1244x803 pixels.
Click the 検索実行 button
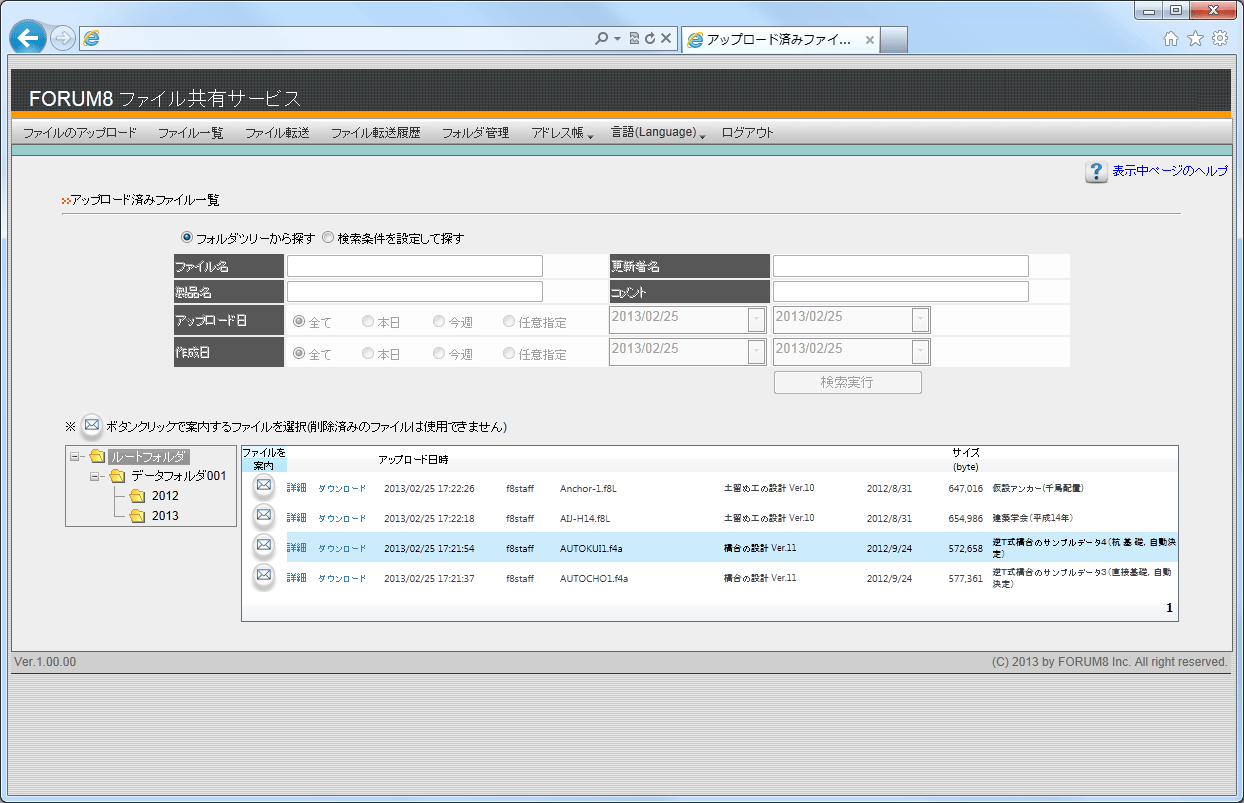(847, 382)
